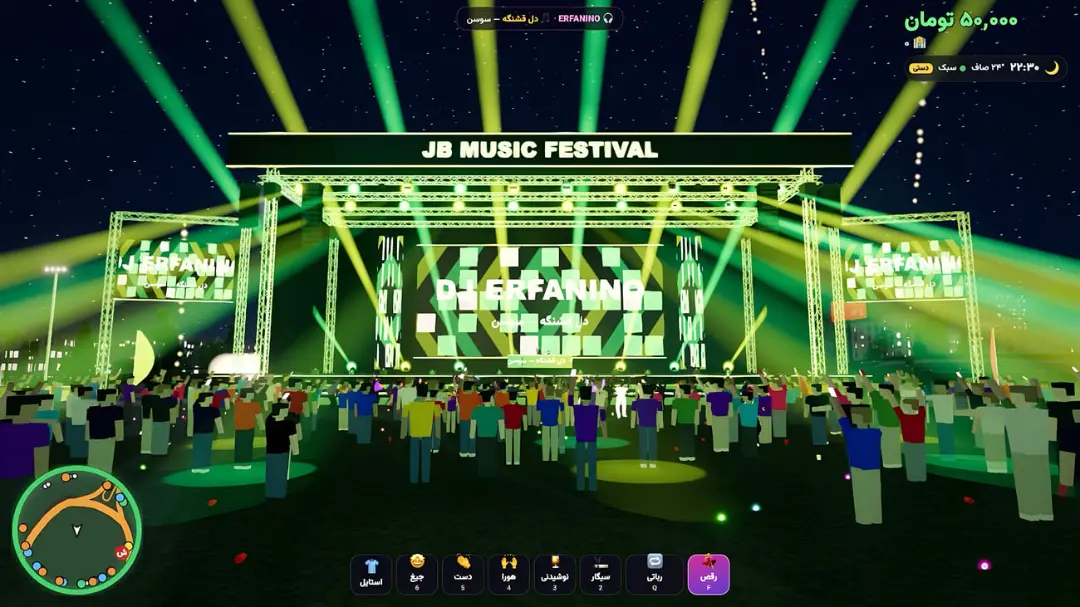This screenshot has width=1080, height=607.
Task: Click the headphones icon beside ERFANINO
Action: (608, 19)
